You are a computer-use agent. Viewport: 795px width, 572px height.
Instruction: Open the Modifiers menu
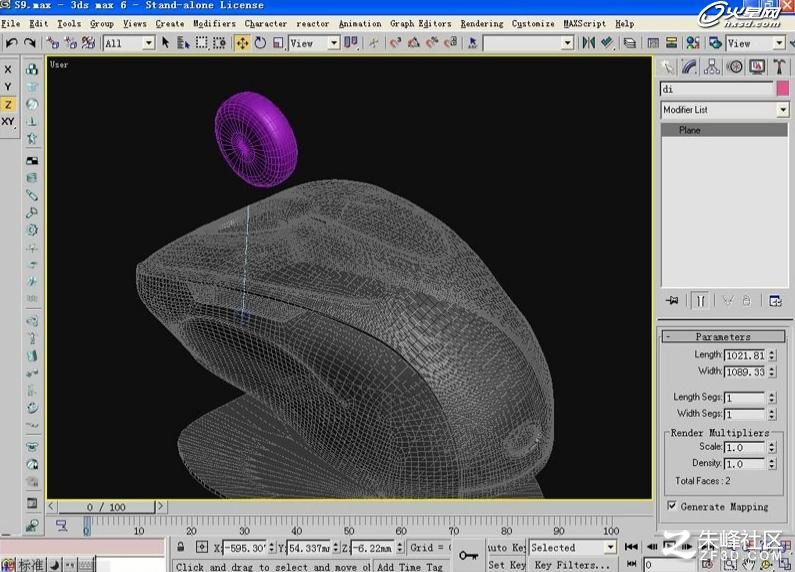point(214,23)
